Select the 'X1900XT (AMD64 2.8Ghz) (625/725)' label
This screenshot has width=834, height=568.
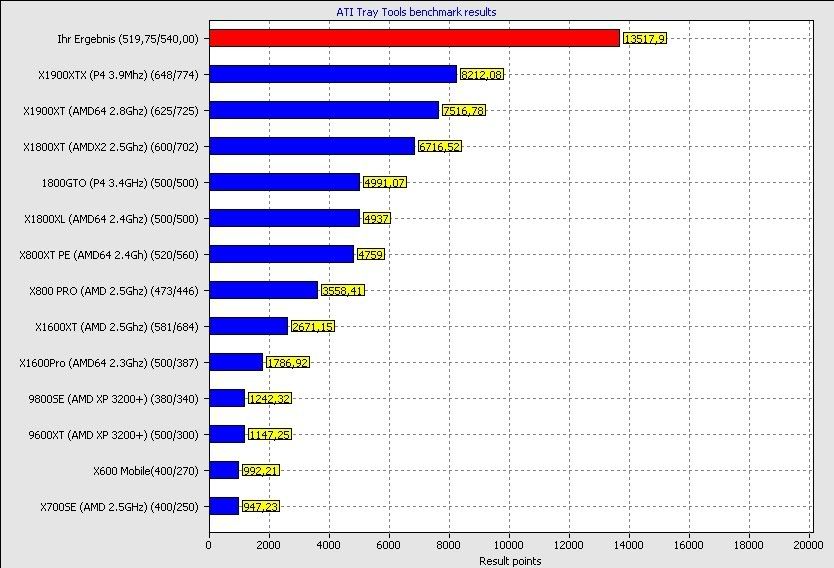coord(111,111)
